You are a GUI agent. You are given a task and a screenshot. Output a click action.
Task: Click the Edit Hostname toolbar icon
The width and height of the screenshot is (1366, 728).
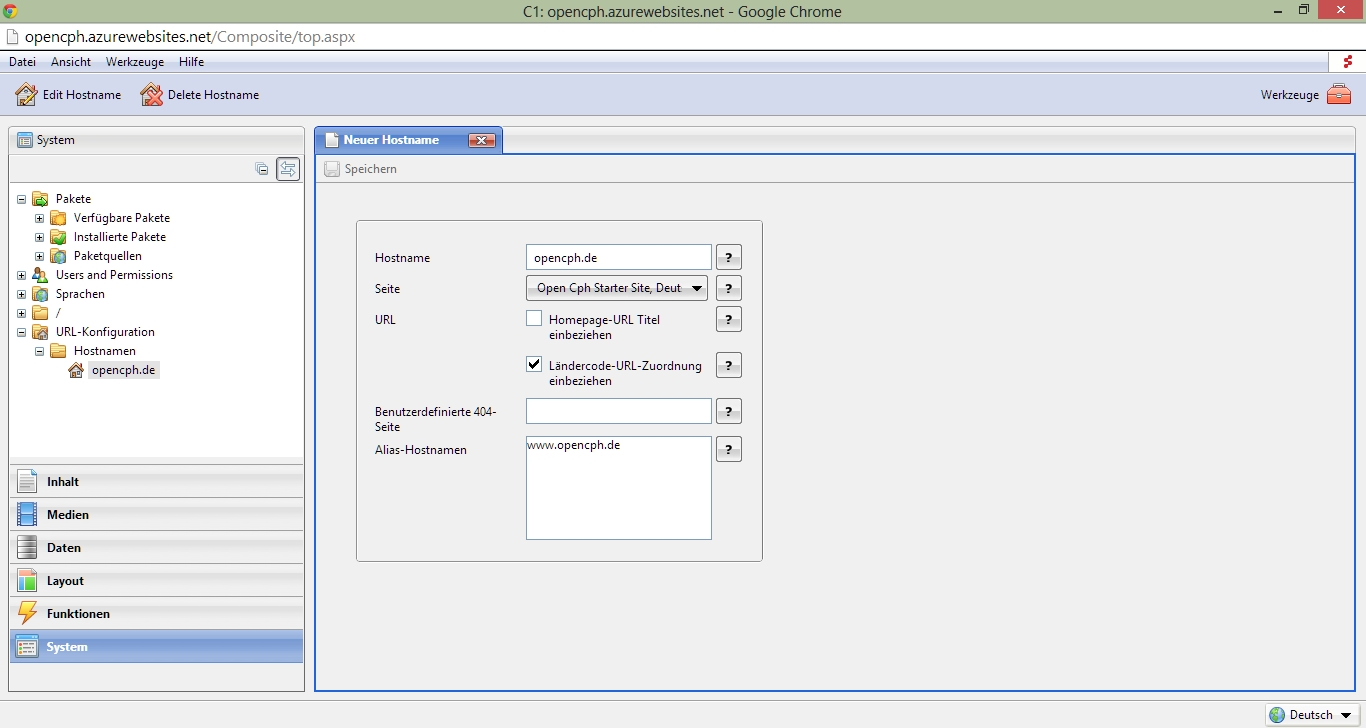click(27, 95)
